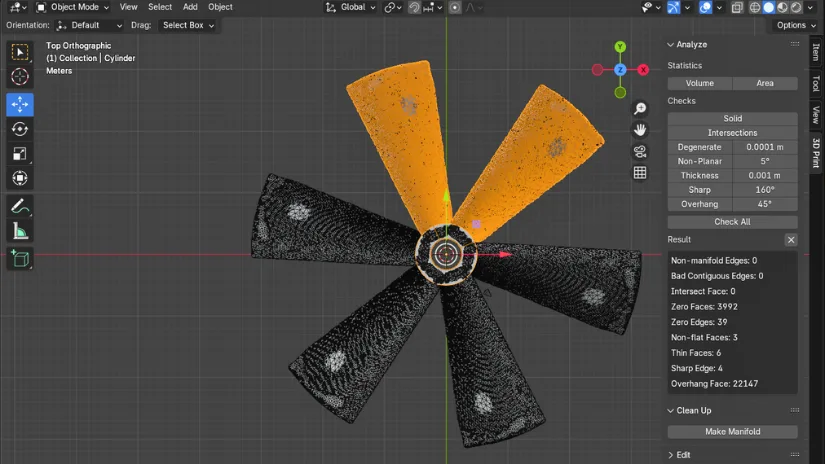Open Analyze panel options grip
Screen dimensions: 825x464
click(794, 44)
